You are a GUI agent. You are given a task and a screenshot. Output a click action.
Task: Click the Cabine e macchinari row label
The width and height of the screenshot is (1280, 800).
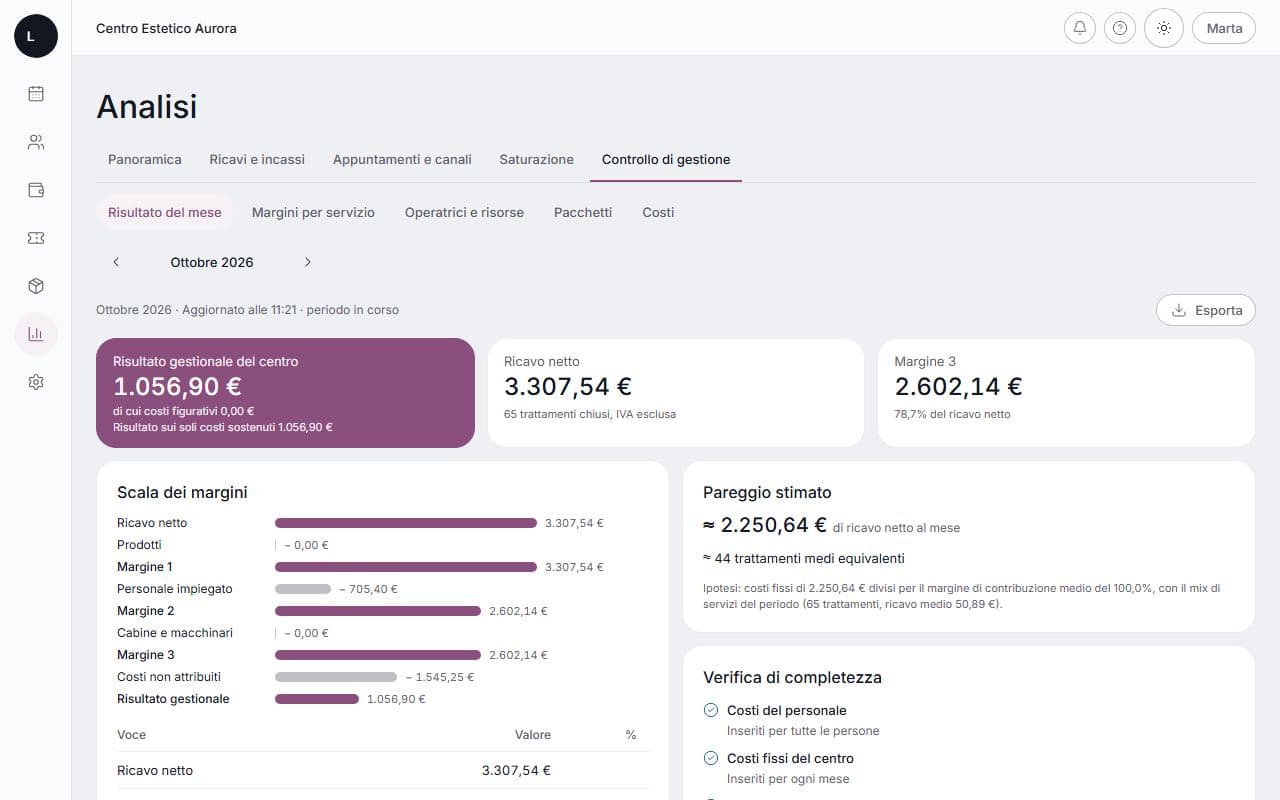click(175, 633)
